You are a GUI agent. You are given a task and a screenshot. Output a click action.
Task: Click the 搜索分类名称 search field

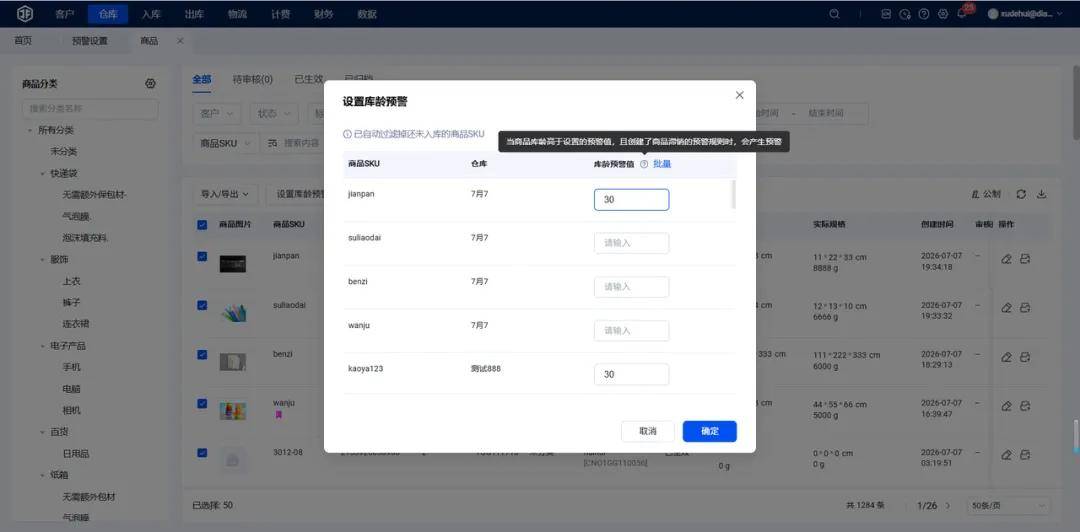coord(90,109)
